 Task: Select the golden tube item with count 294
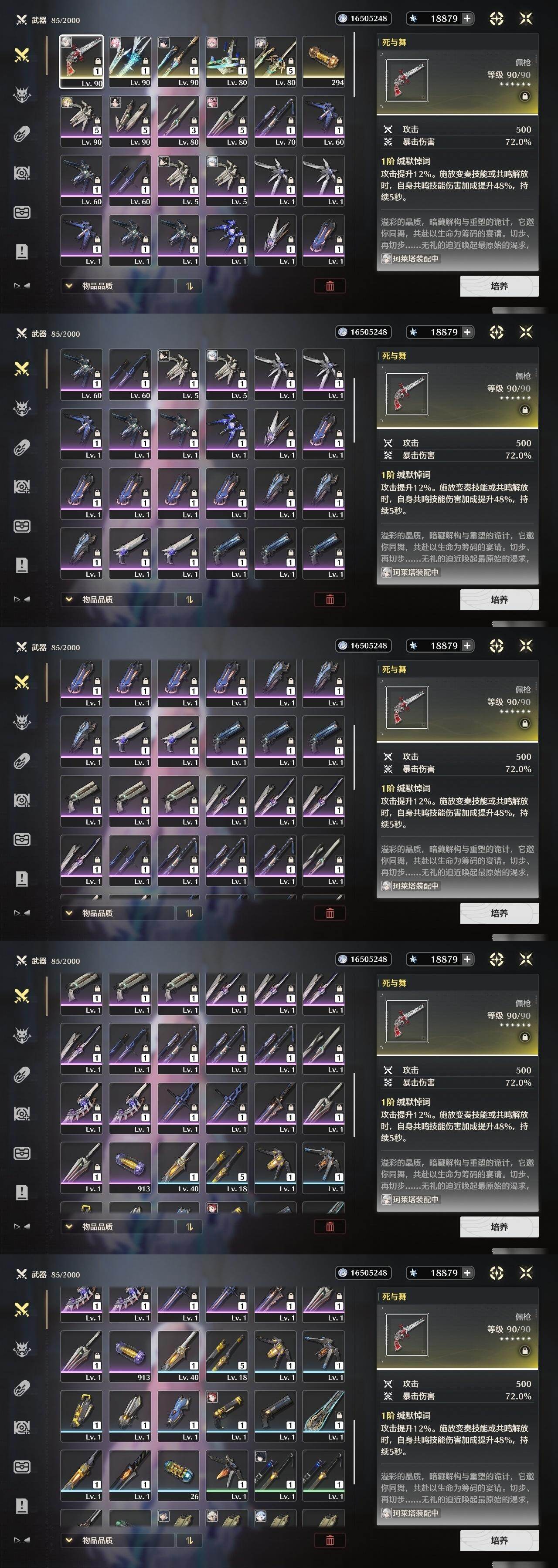click(x=323, y=61)
